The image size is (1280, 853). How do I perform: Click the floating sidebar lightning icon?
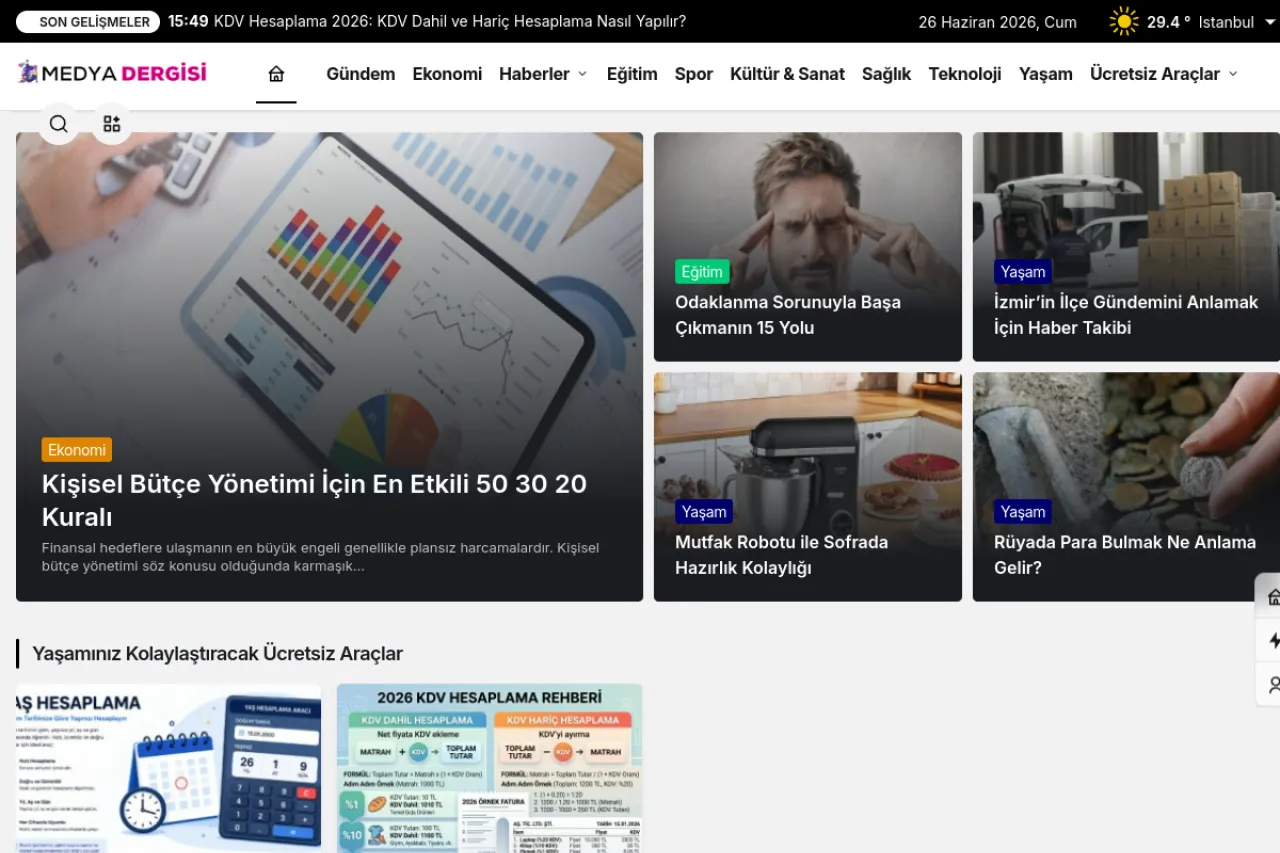(x=1273, y=641)
